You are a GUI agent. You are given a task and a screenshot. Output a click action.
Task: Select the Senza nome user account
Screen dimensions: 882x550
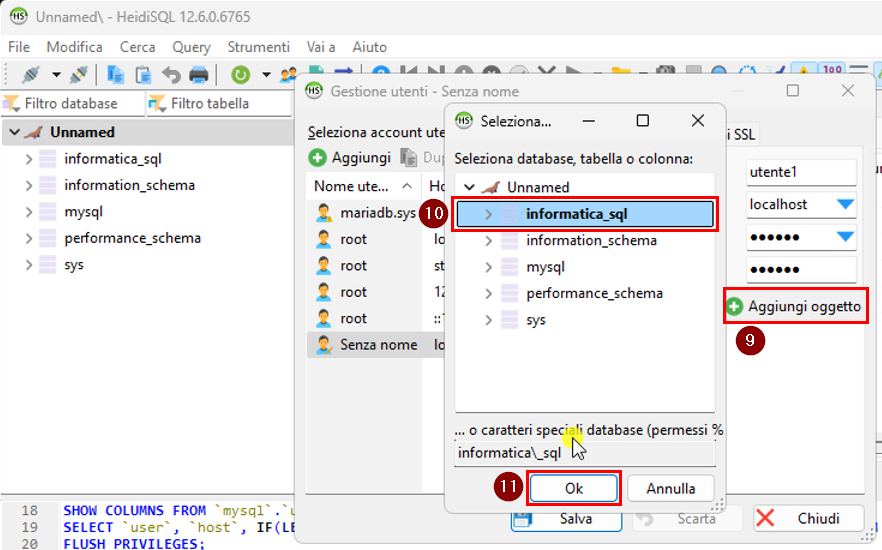point(379,345)
